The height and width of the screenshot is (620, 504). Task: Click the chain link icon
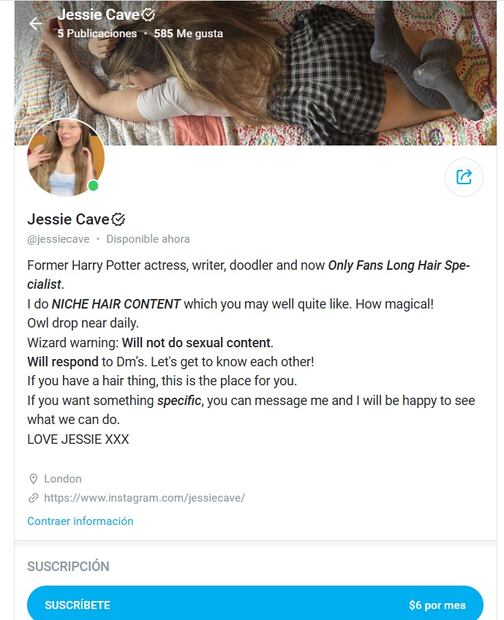tap(34, 498)
